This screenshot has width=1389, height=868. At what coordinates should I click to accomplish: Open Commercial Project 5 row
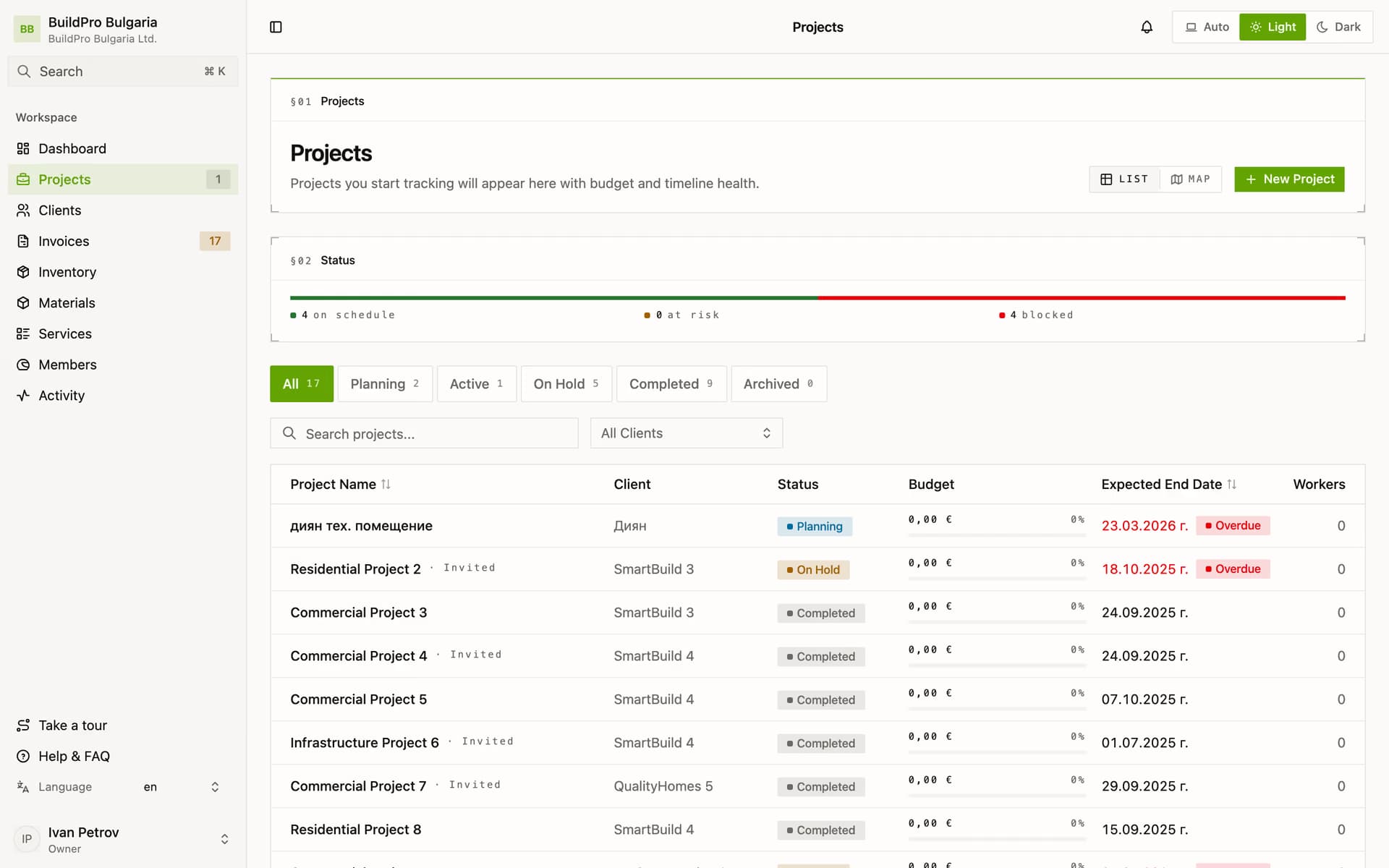[817, 699]
